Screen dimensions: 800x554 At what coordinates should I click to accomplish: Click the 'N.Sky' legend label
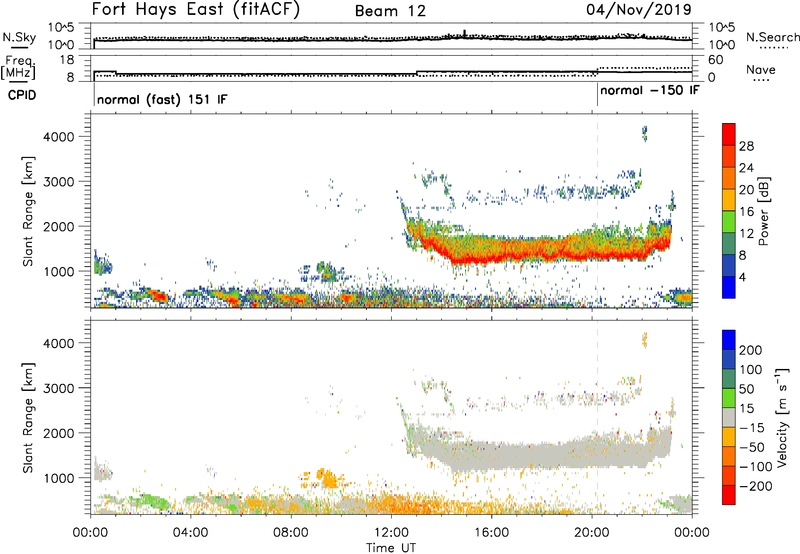(x=19, y=37)
